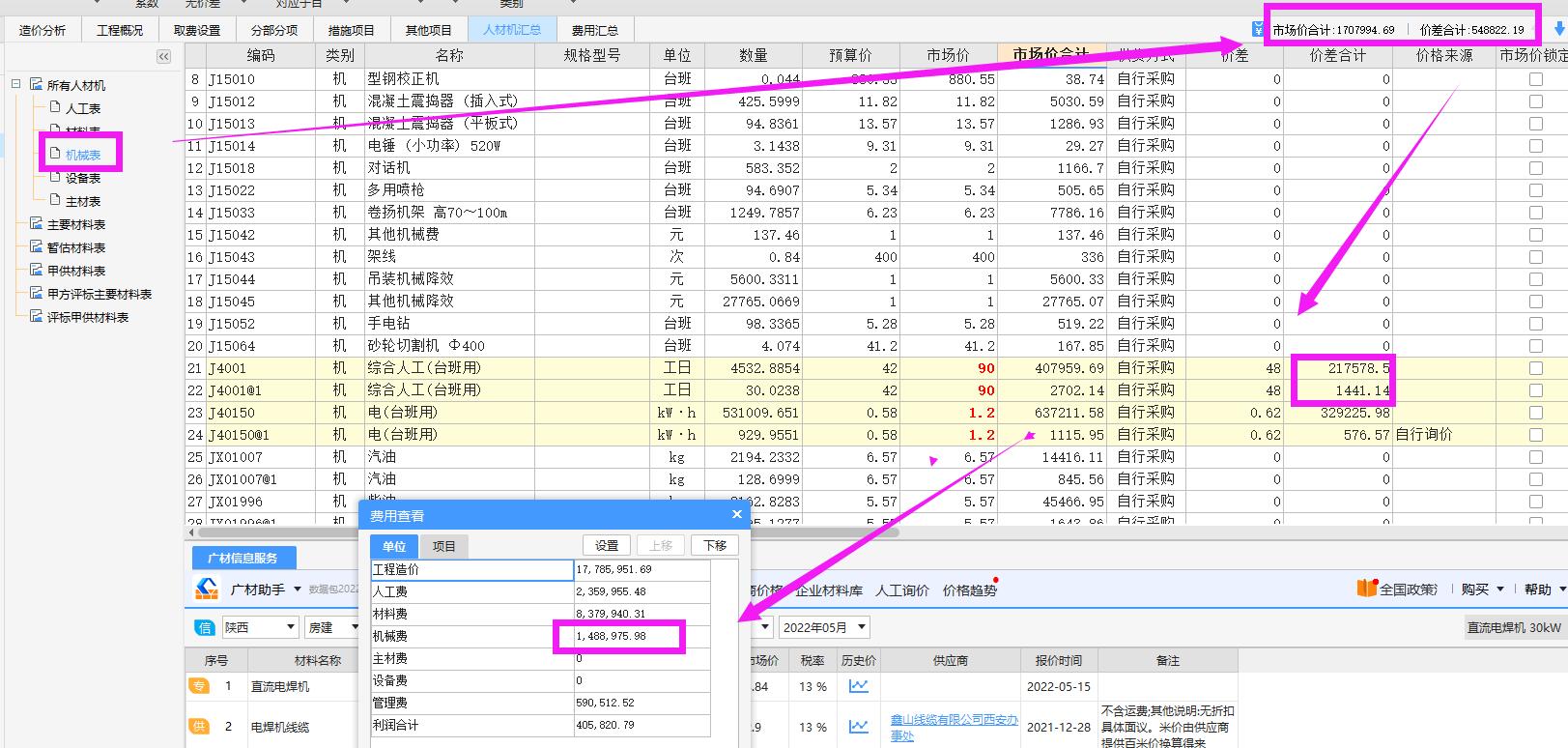Toggle 市场价锁定 checkbox for JX01996 row
Screen dimensions: 1568x748
tap(1536, 502)
